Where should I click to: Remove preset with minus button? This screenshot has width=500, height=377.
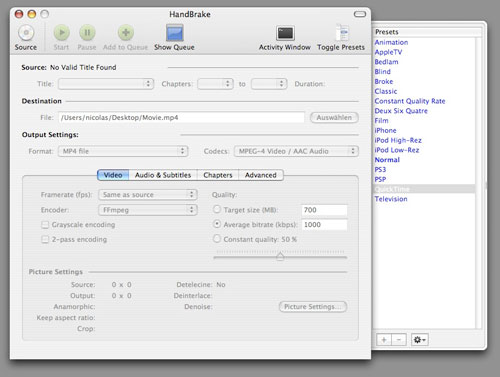click(399, 340)
